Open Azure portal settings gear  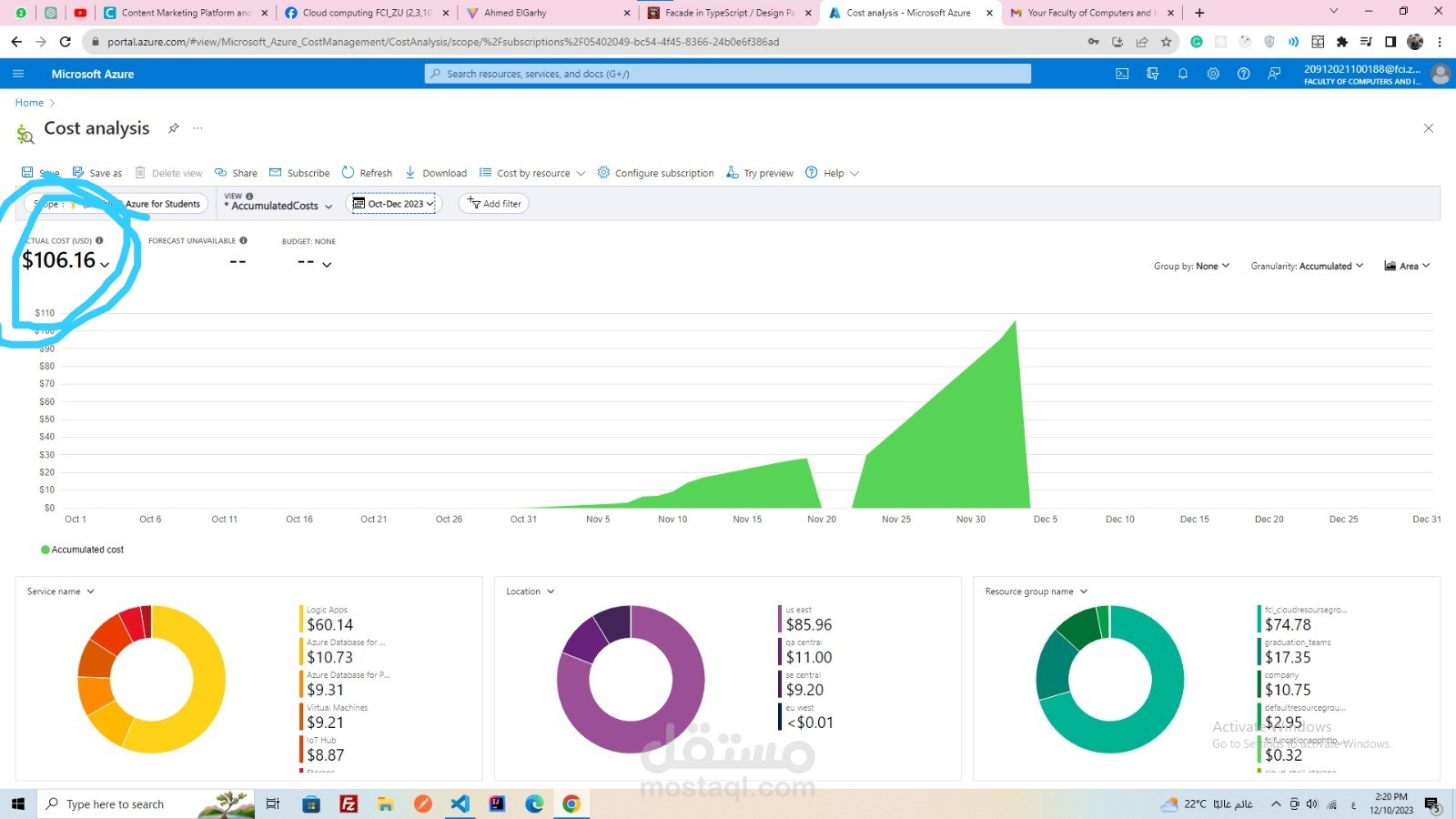click(1213, 74)
